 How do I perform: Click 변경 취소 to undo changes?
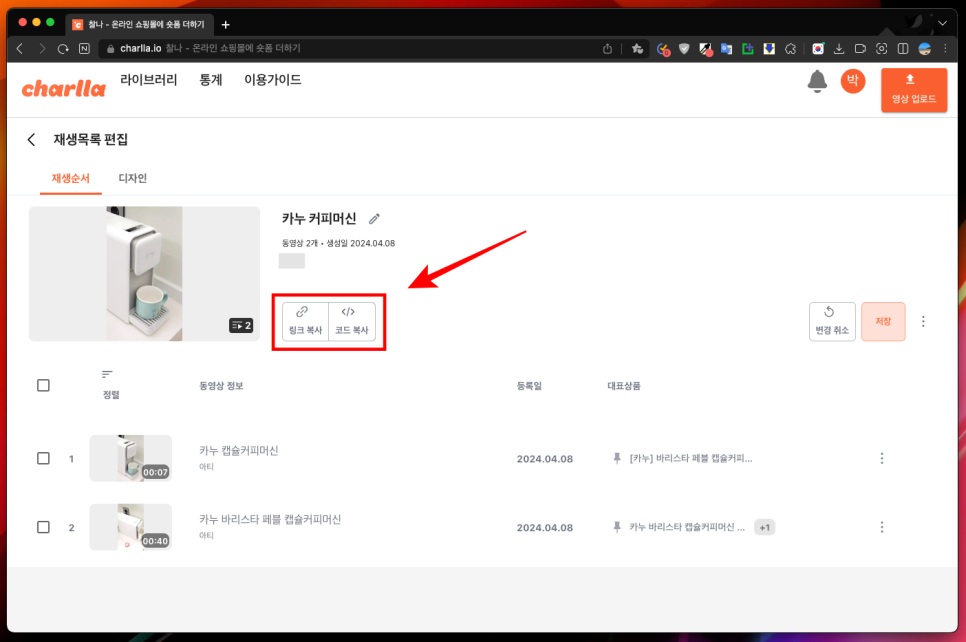coord(832,321)
